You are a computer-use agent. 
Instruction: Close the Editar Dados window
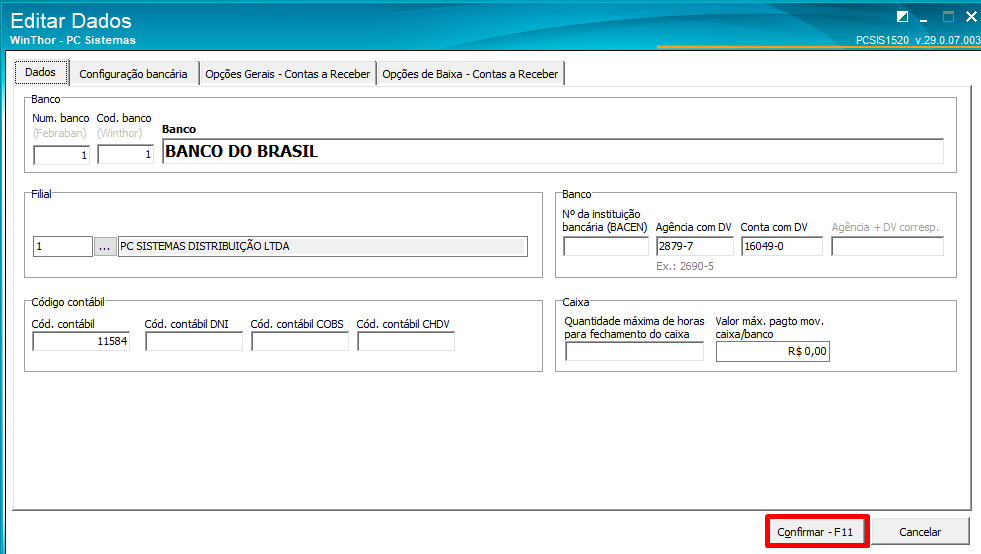(971, 17)
